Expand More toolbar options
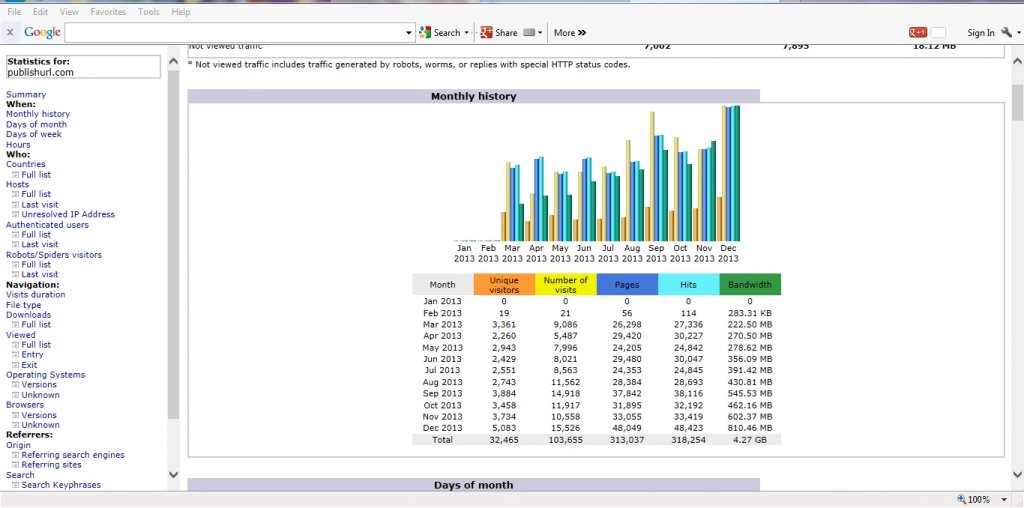The height and width of the screenshot is (508, 1024). pyautogui.click(x=570, y=33)
